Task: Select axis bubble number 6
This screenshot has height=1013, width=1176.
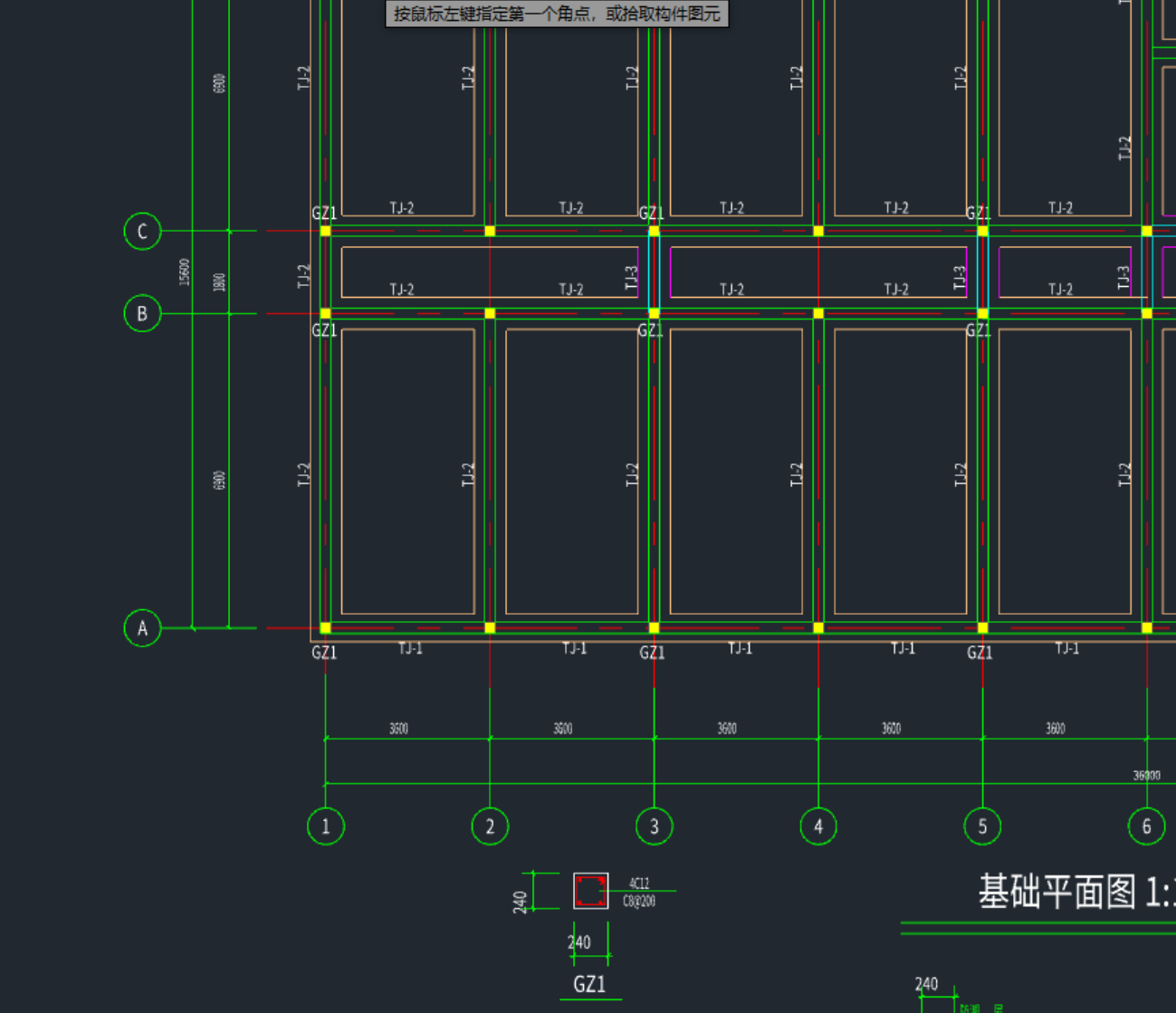Action: pyautogui.click(x=1146, y=826)
